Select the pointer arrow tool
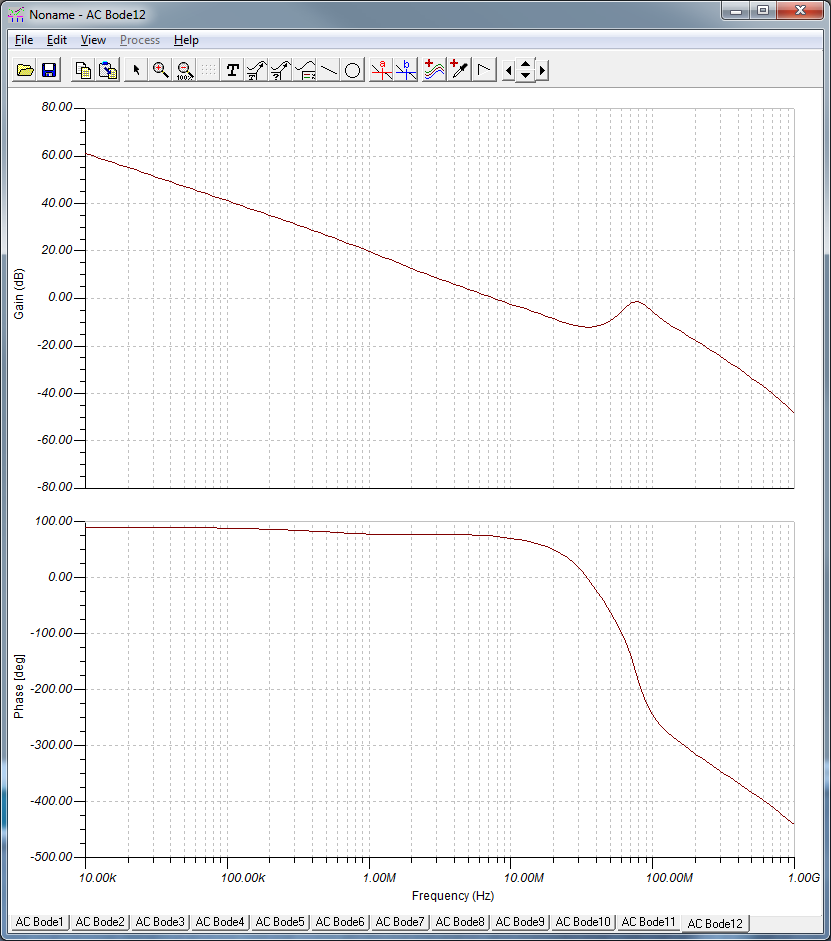This screenshot has width=831, height=941. tap(136, 70)
